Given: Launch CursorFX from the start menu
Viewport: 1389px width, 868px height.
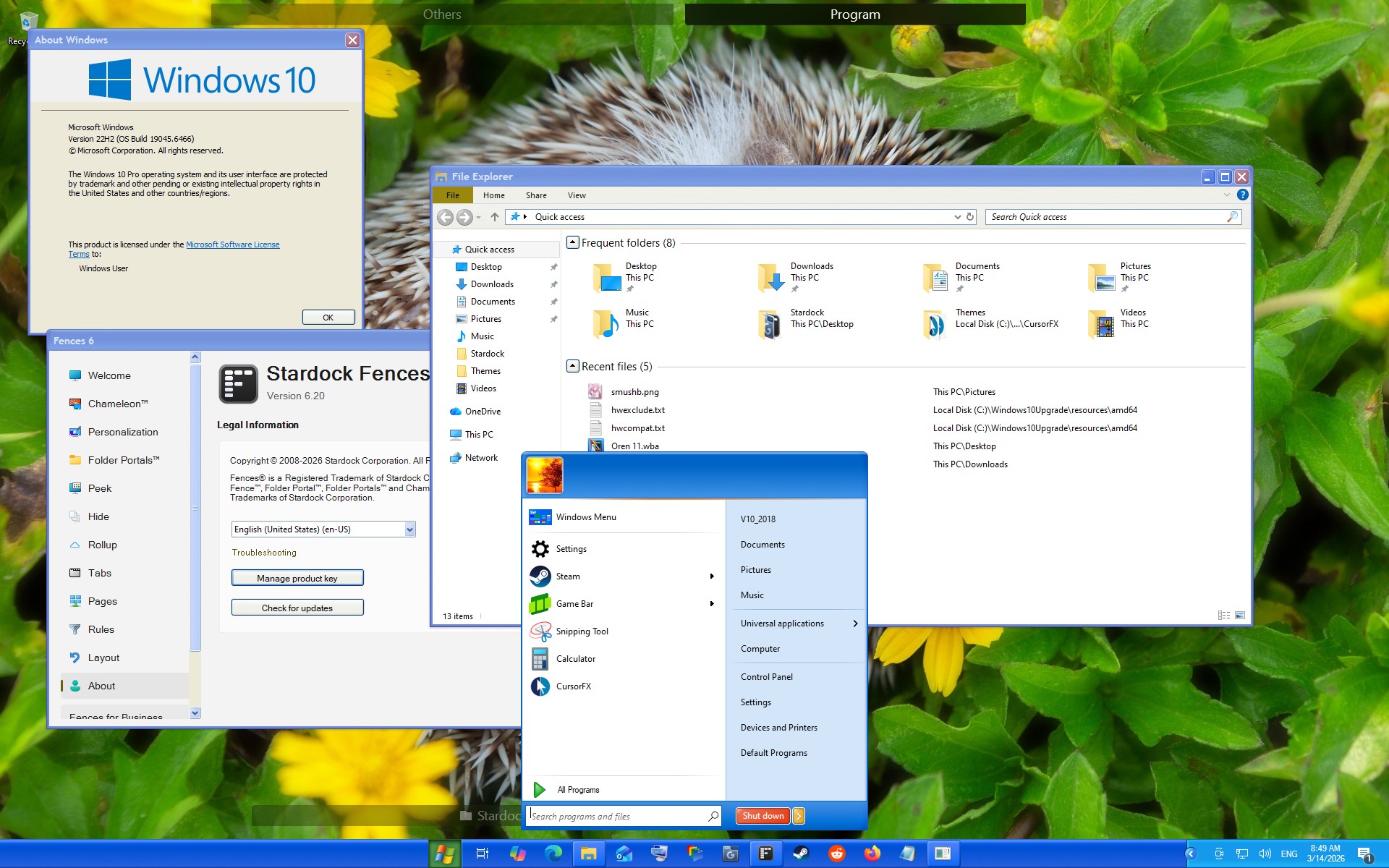Looking at the screenshot, I should coord(573,686).
